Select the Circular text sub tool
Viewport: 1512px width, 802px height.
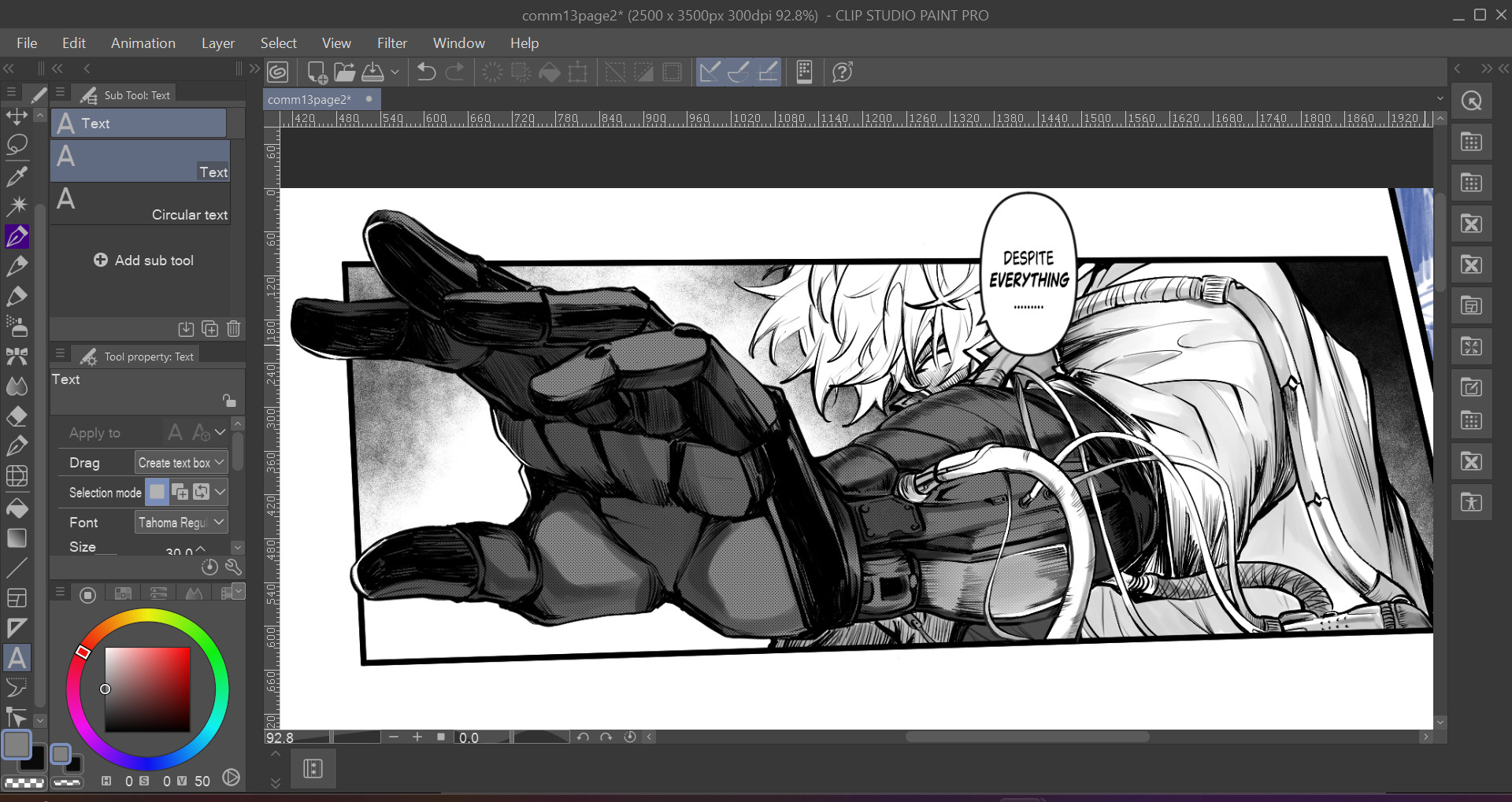point(141,205)
